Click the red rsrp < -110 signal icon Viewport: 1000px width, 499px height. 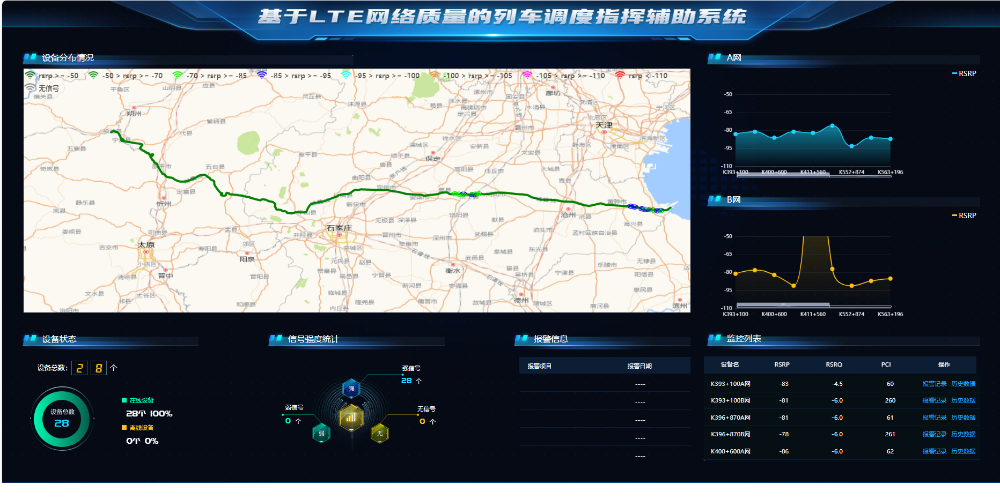tap(620, 75)
